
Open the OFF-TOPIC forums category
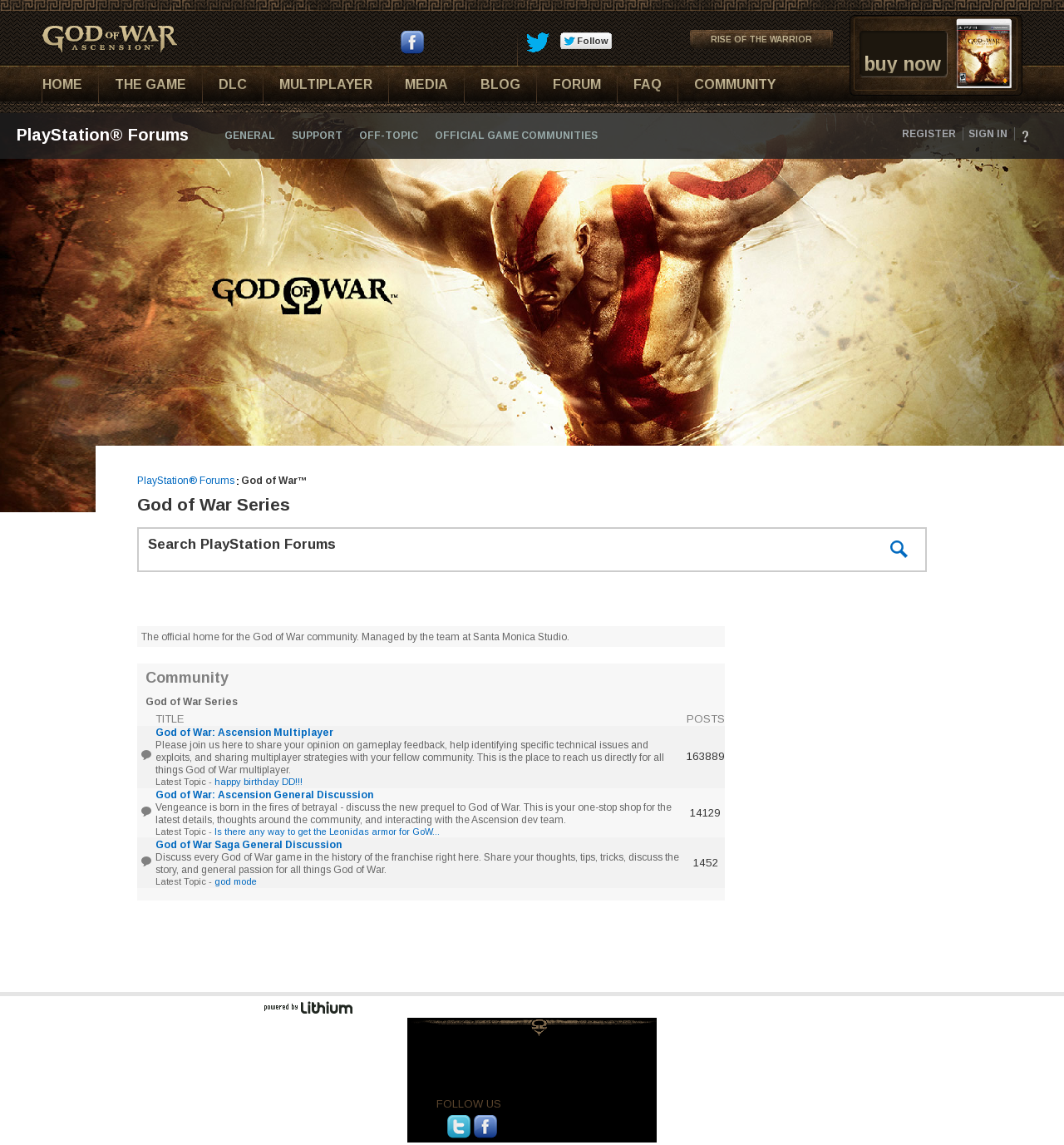coord(389,136)
